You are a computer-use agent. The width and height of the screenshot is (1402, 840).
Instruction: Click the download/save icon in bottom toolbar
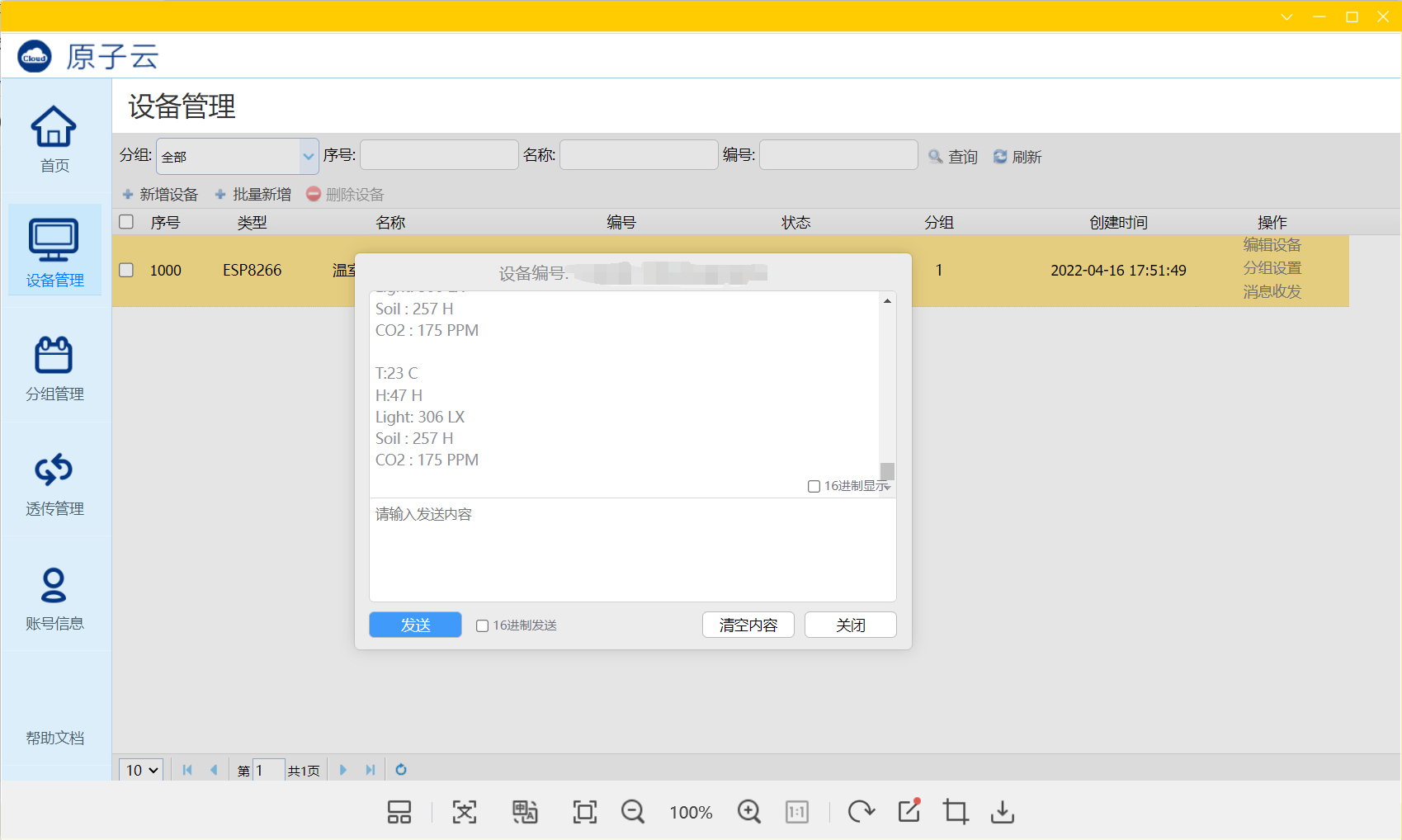[1003, 812]
